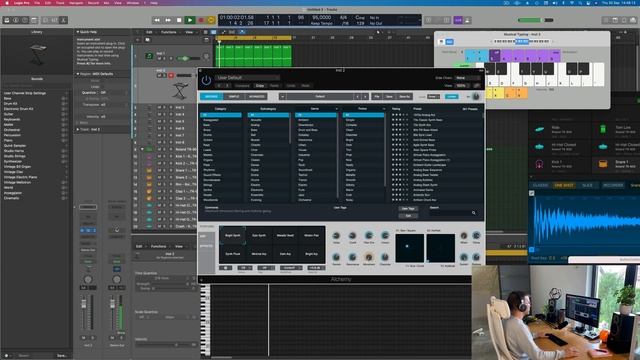
Task: Toggle the purple Count-in button
Action: 458,20
